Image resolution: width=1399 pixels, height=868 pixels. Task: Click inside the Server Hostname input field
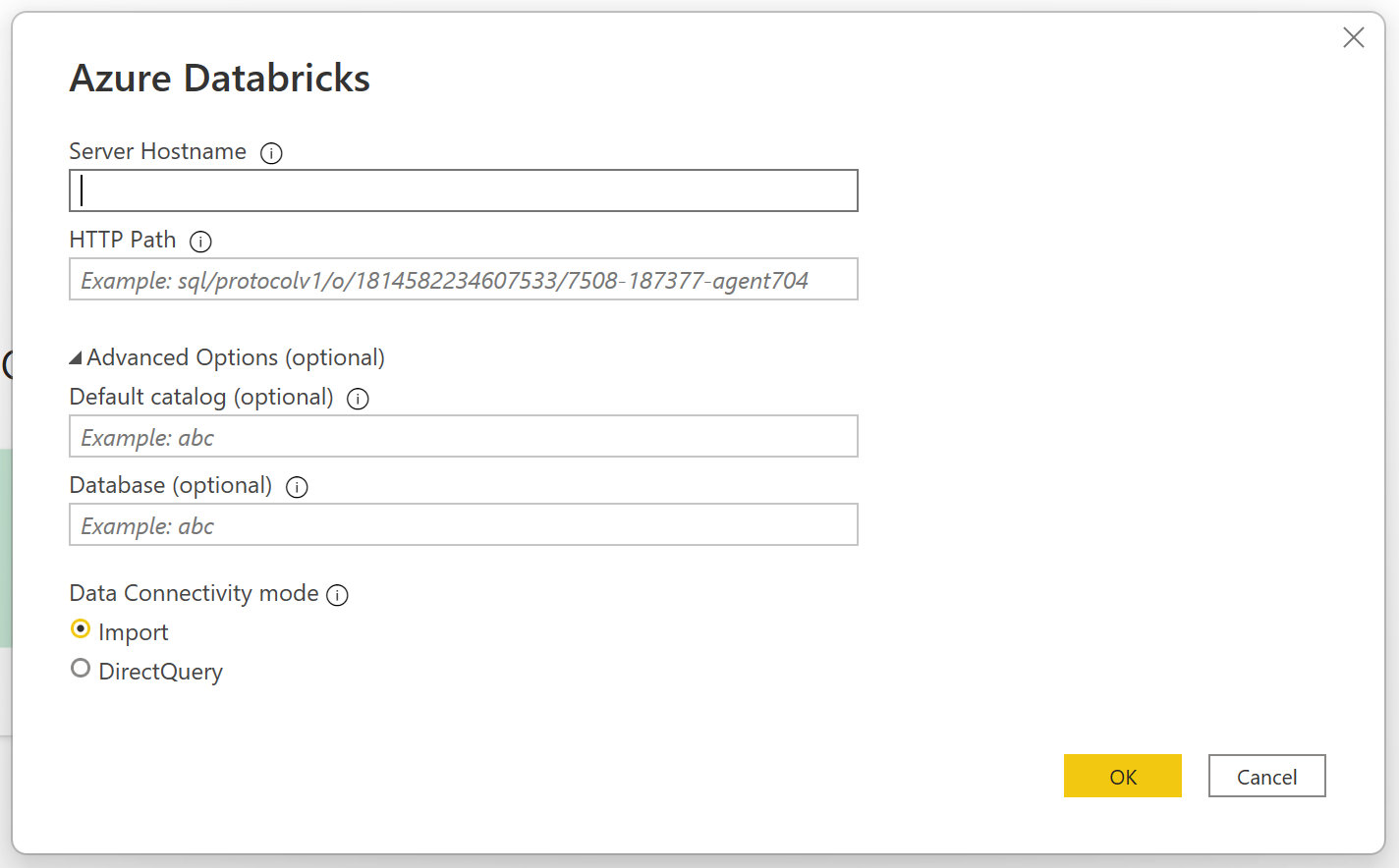[463, 190]
